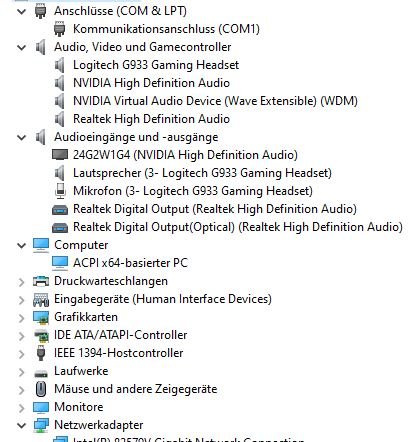The width and height of the screenshot is (417, 442).
Task: Expand the Grafikkarten category
Action: click(21, 317)
